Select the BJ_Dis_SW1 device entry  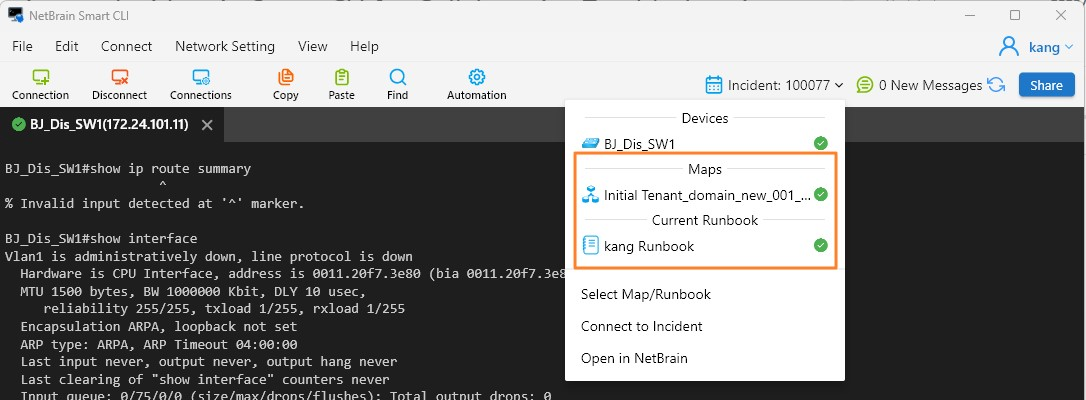pos(705,143)
